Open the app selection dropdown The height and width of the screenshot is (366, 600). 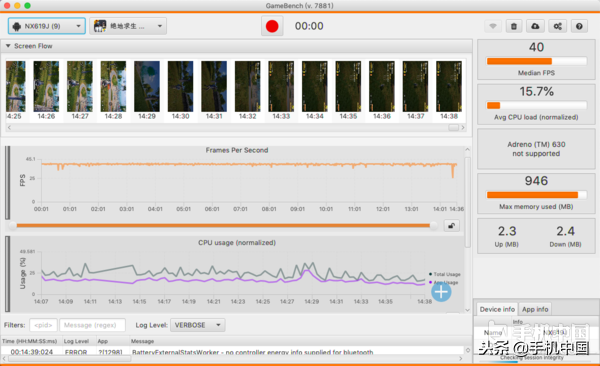[128, 26]
